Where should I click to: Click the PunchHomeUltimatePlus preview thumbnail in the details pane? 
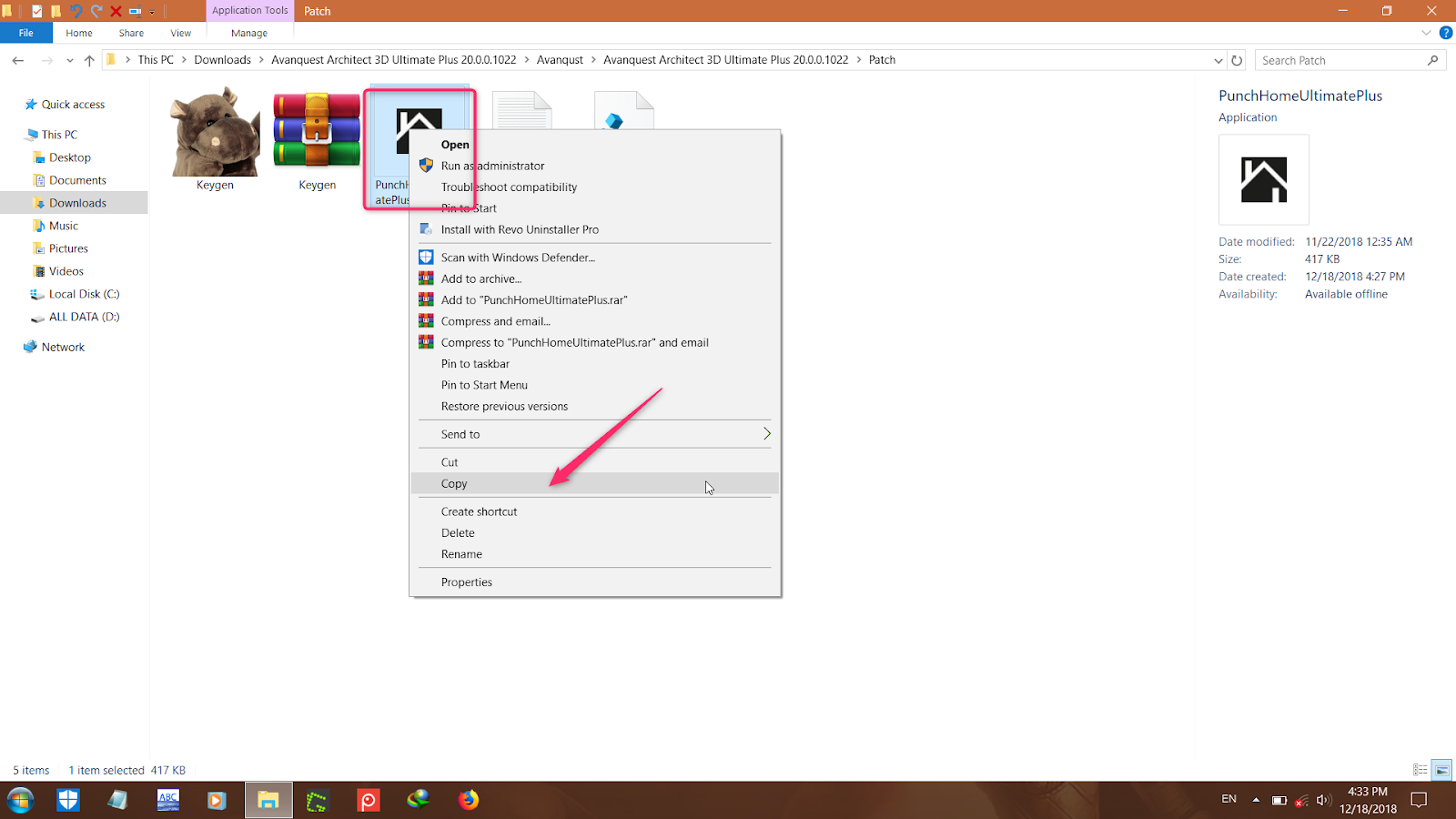click(1264, 179)
